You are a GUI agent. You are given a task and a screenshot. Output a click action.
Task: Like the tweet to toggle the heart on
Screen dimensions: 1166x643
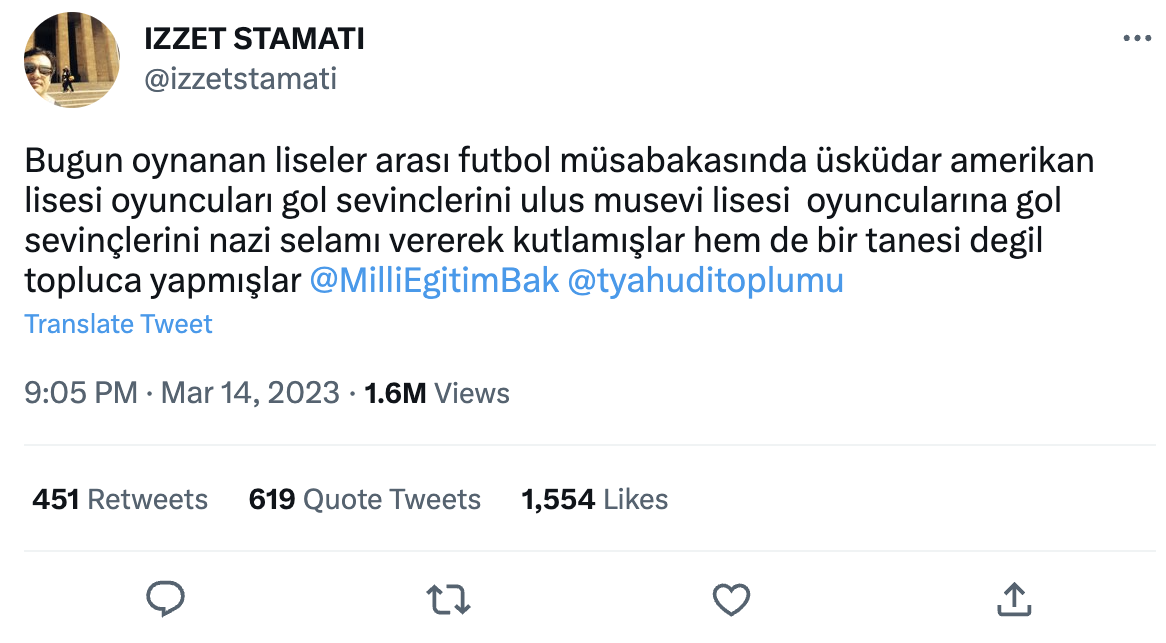(x=731, y=597)
